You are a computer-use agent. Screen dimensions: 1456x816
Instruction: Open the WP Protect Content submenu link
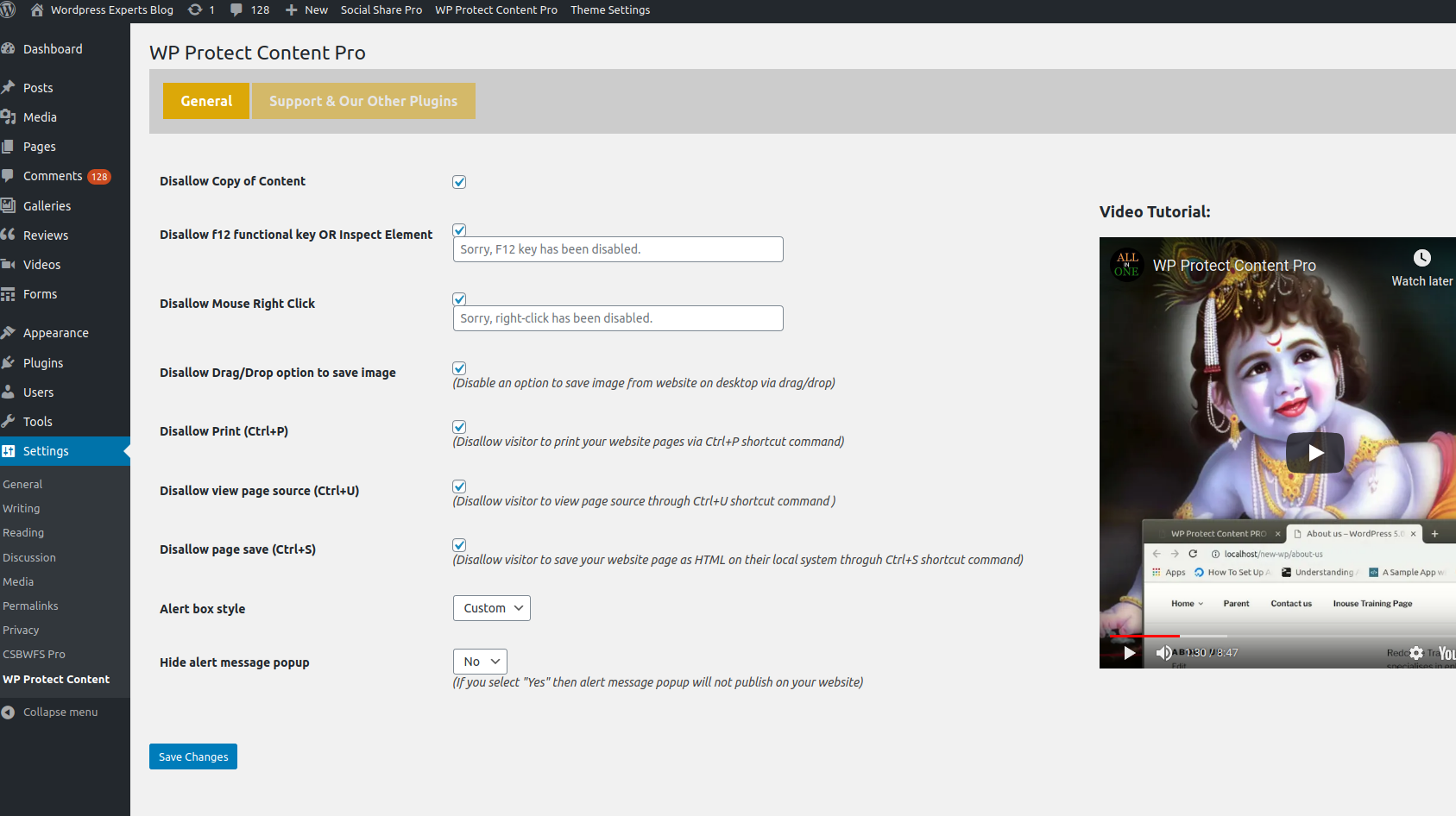tap(56, 680)
